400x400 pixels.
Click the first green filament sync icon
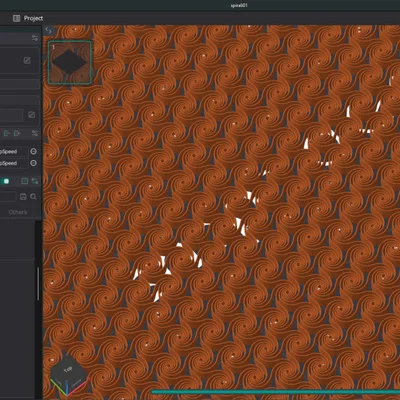(6, 133)
